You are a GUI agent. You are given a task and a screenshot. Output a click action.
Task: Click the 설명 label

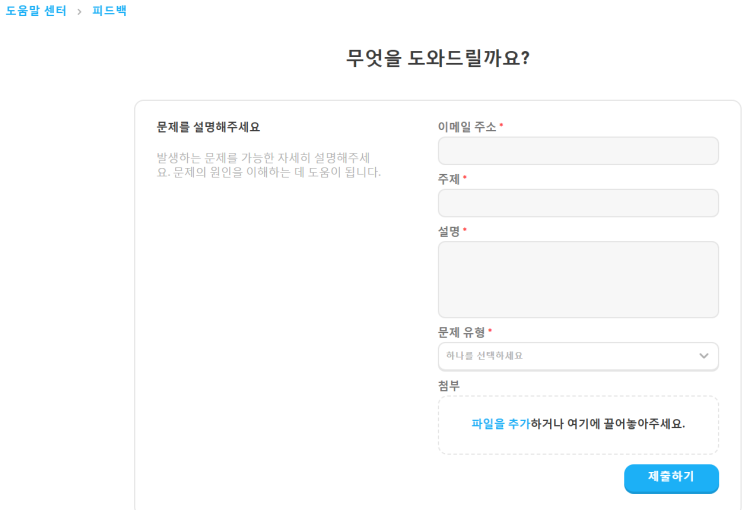[x=449, y=232]
